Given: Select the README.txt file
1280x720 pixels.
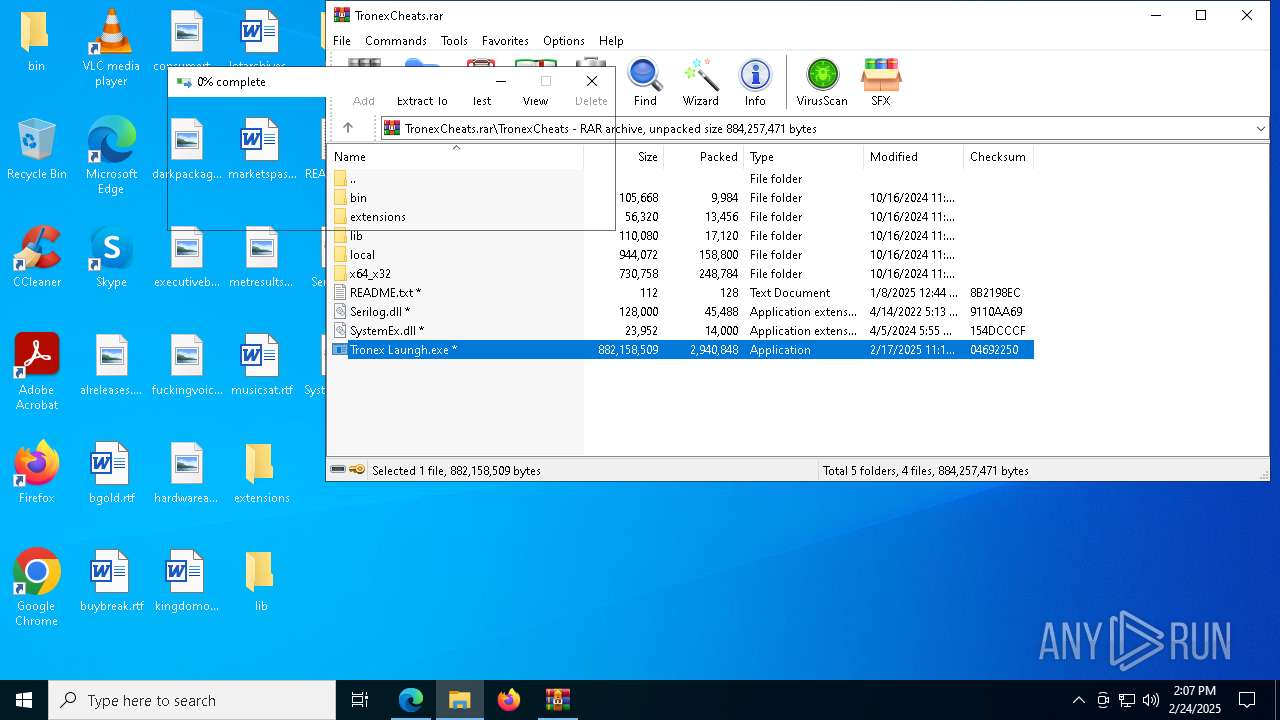Looking at the screenshot, I should tap(681, 293).
